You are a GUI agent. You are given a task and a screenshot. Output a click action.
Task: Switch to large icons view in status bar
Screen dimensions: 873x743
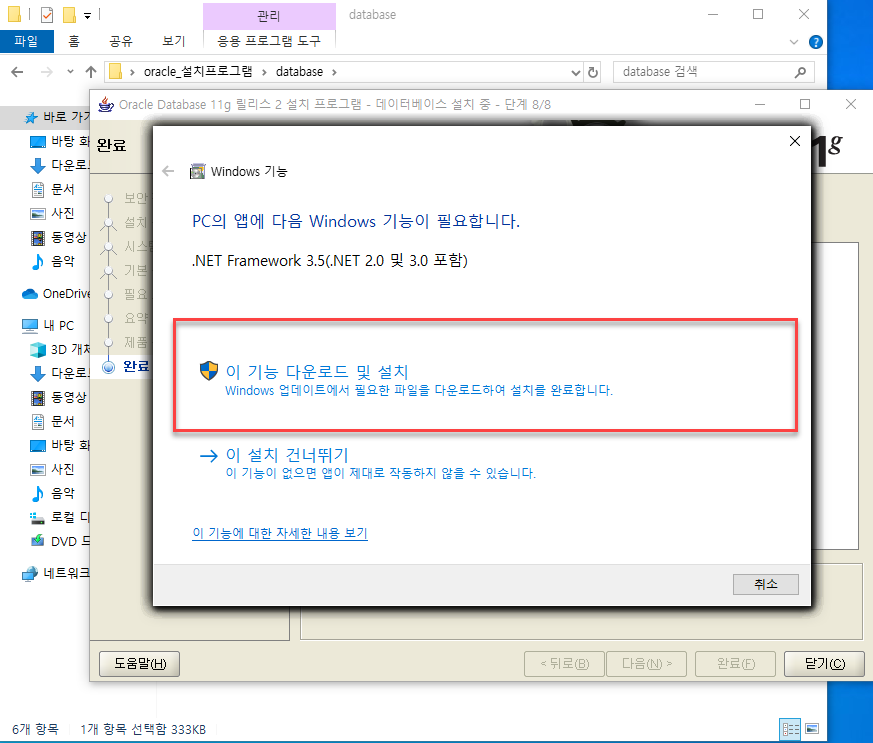(x=812, y=729)
